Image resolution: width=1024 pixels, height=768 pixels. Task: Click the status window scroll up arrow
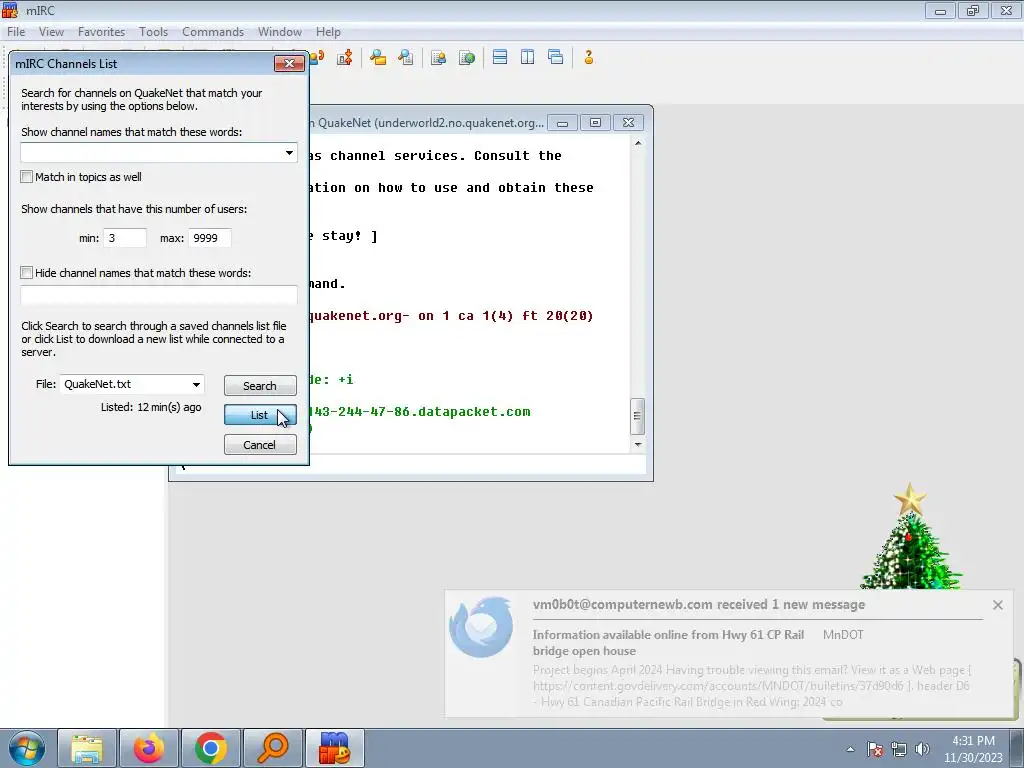click(x=637, y=143)
